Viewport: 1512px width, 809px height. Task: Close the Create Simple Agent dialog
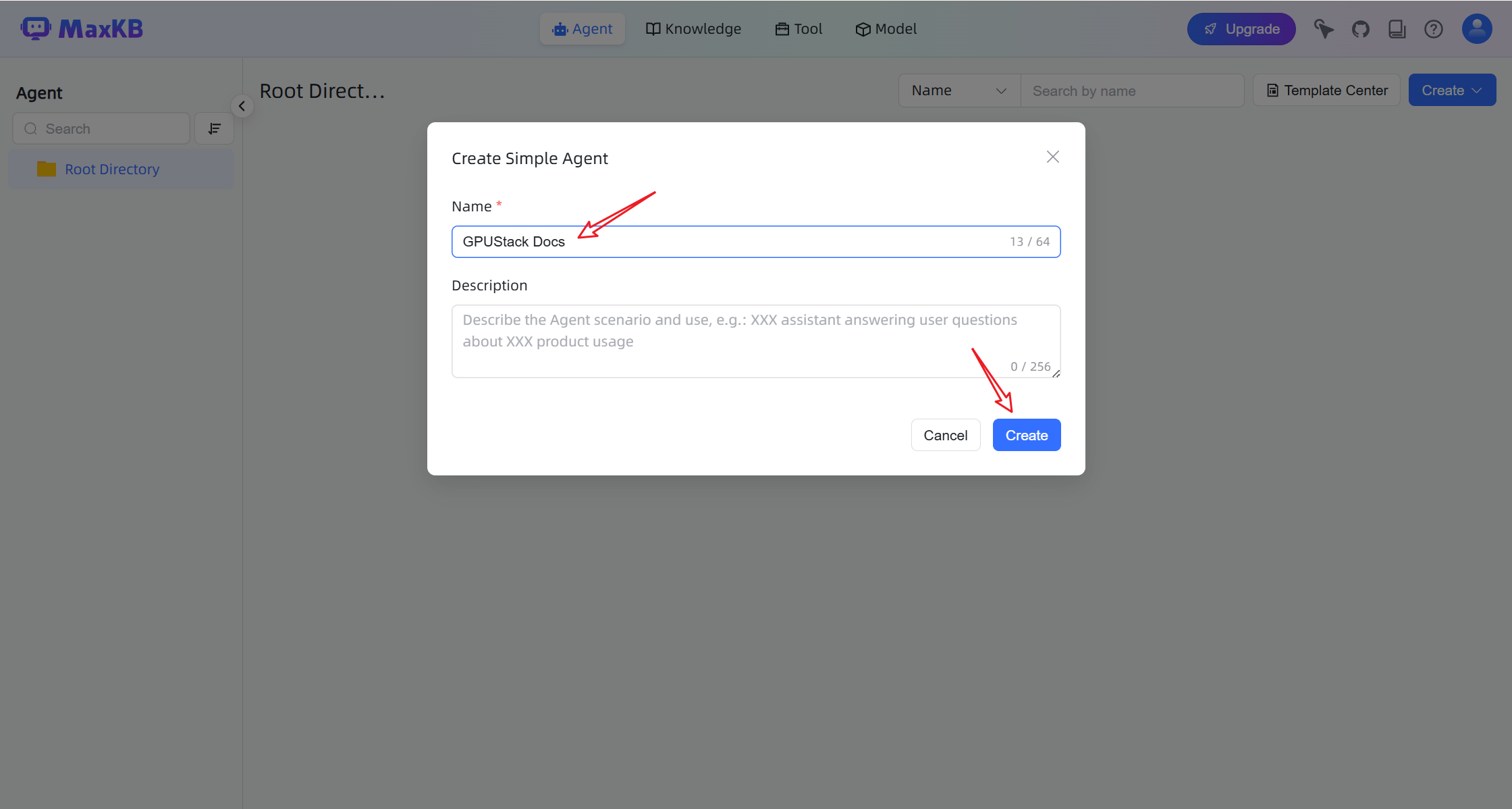tap(1052, 157)
